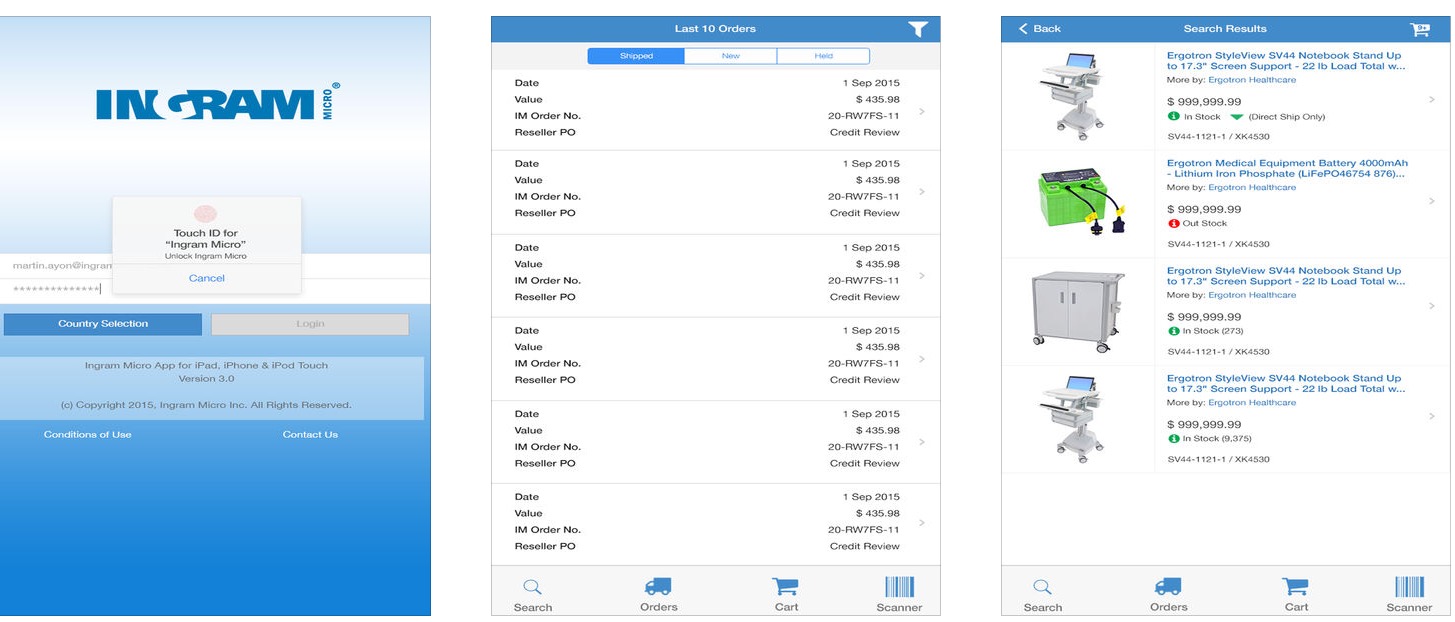Switch to the Cart tab on the results screen

(1295, 588)
